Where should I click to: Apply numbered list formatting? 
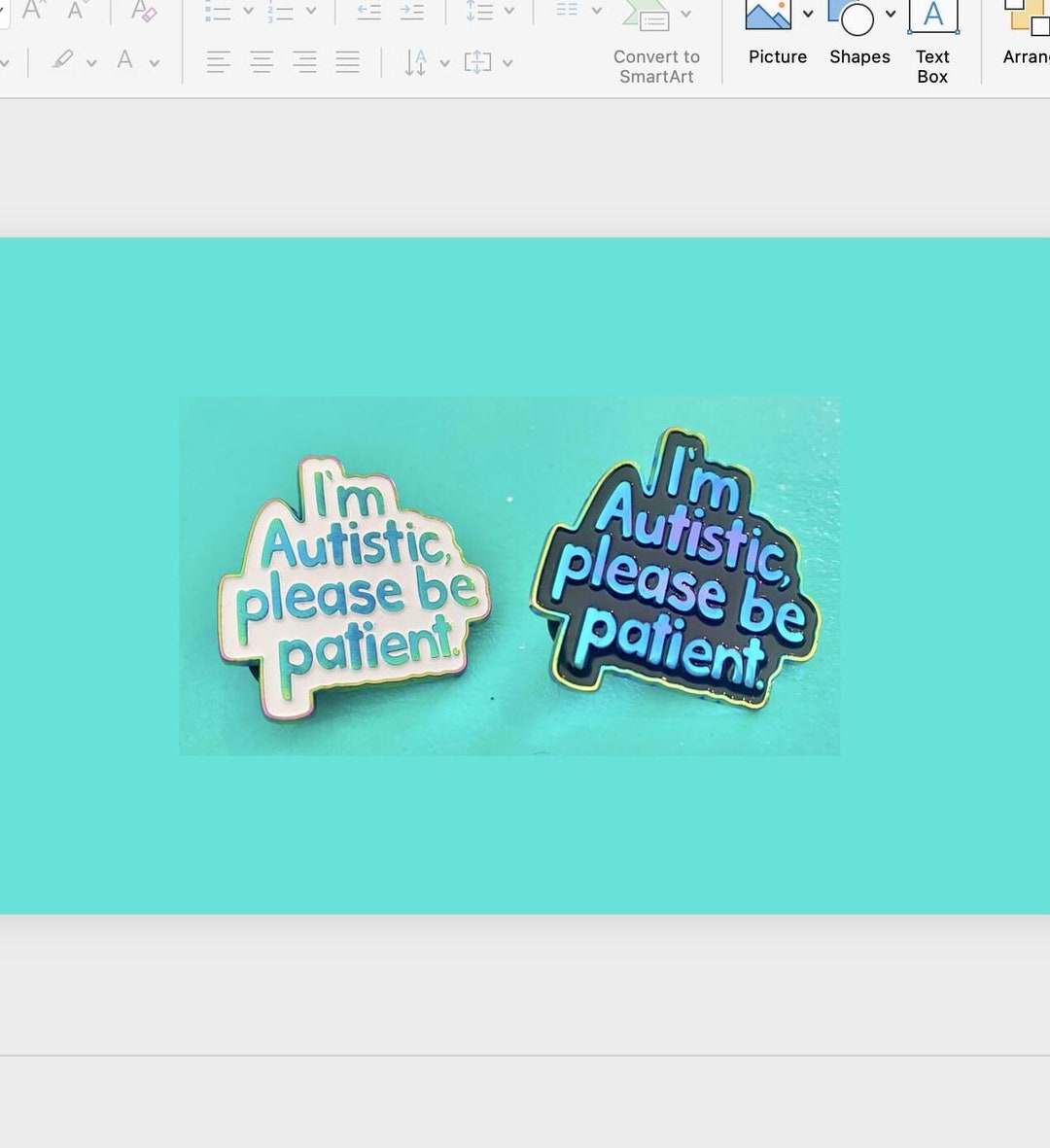point(280,12)
